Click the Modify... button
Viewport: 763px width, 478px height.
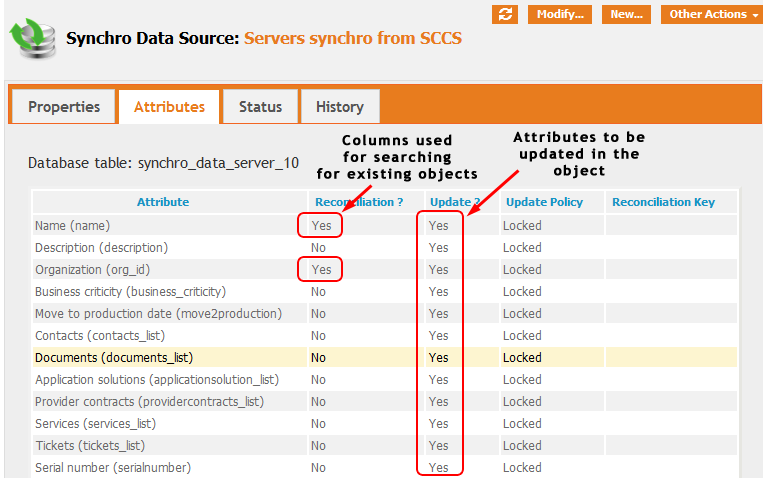pos(559,14)
